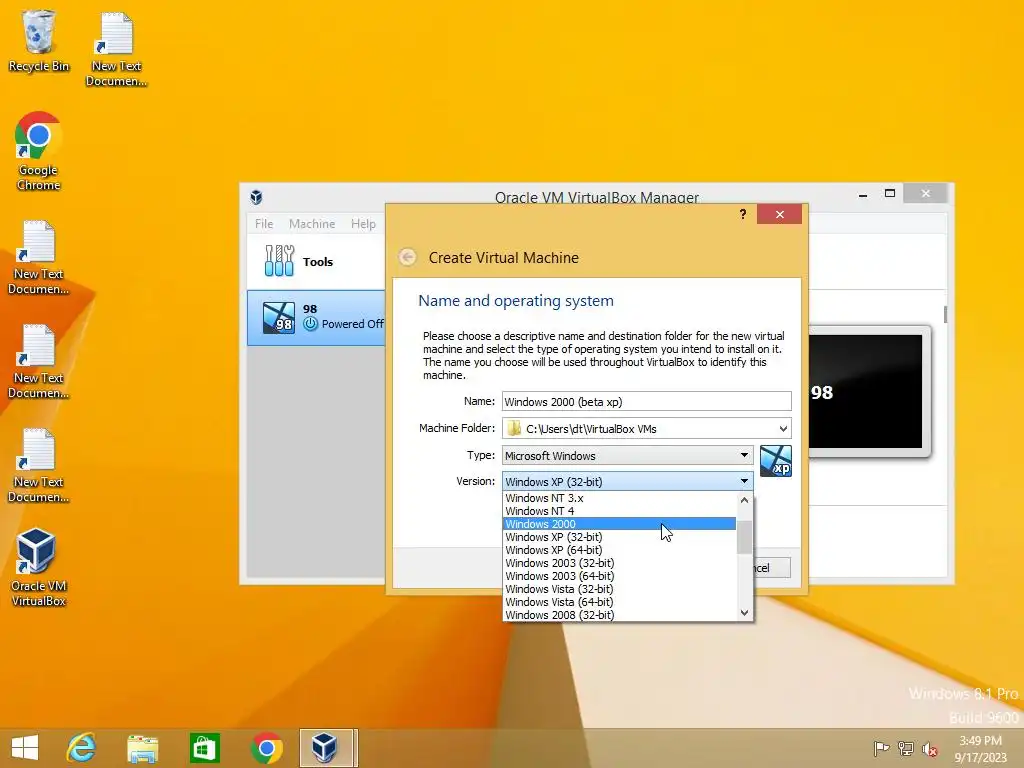The width and height of the screenshot is (1024, 768).
Task: Select Windows 2008 (32-bit) option
Action: [619, 615]
